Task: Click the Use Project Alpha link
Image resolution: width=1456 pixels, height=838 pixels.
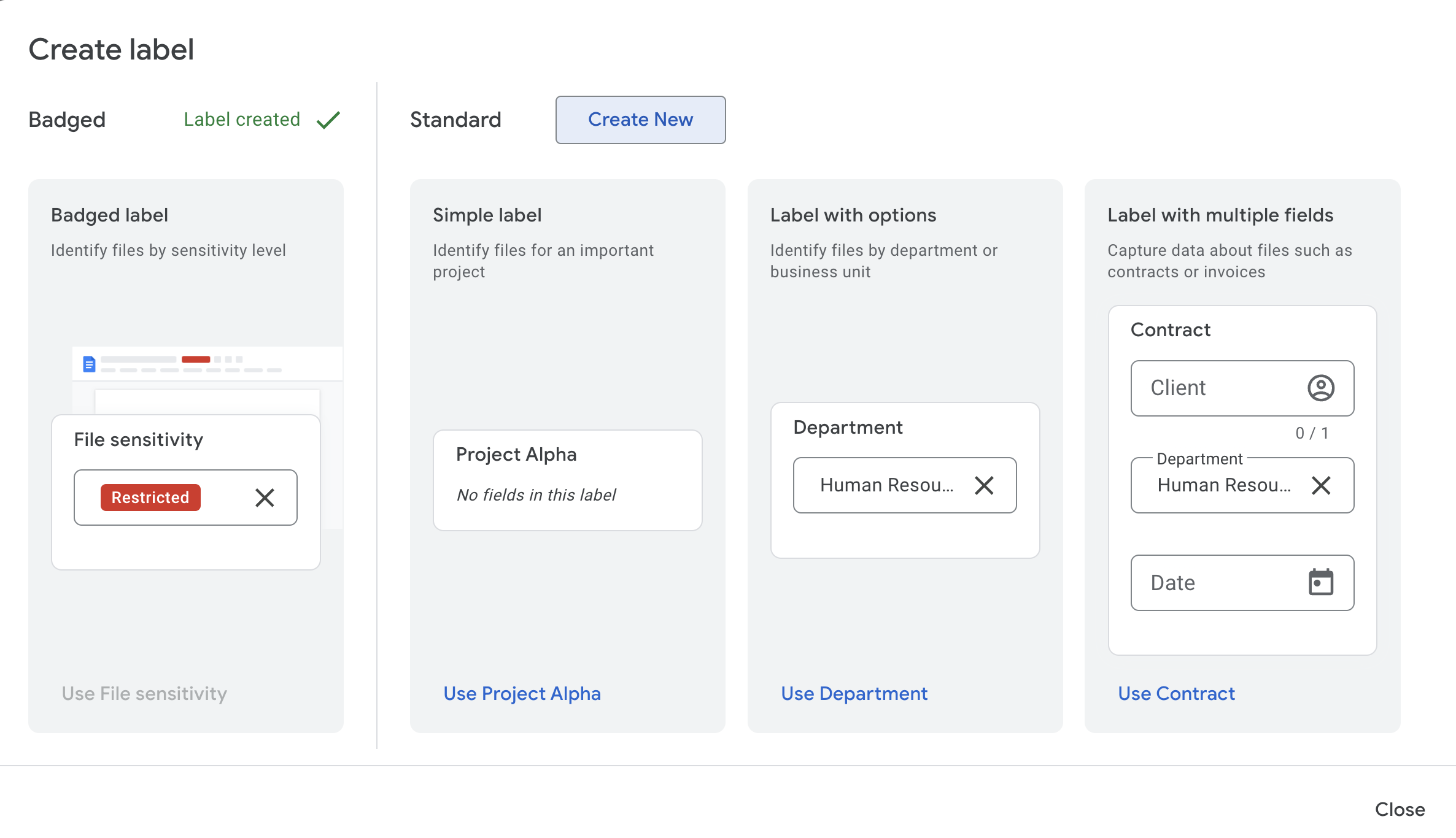Action: [522, 694]
